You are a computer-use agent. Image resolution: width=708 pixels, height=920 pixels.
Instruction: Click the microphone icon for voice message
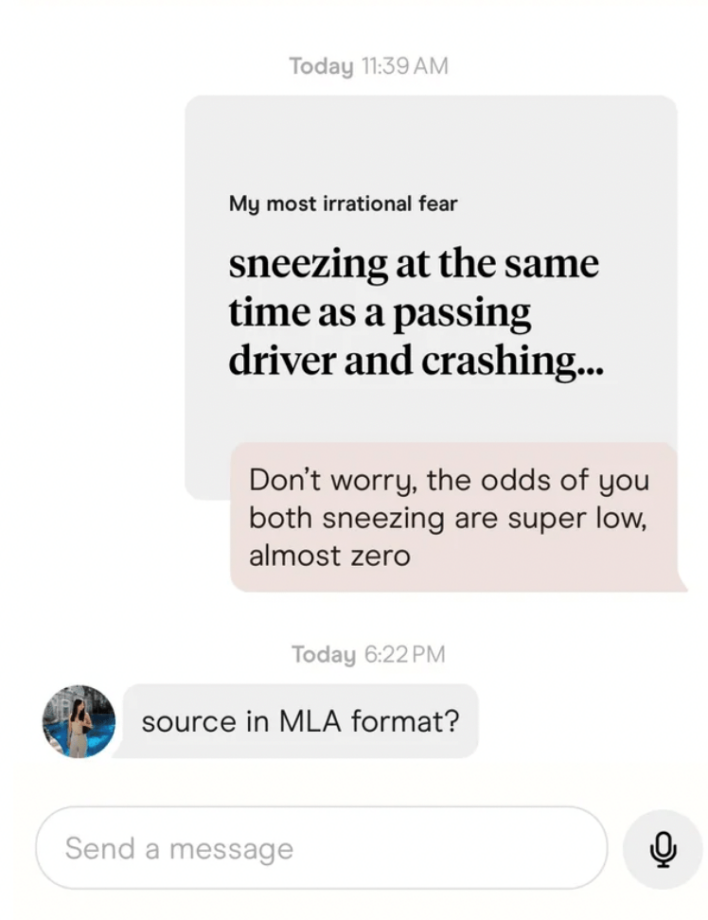[x=664, y=848]
